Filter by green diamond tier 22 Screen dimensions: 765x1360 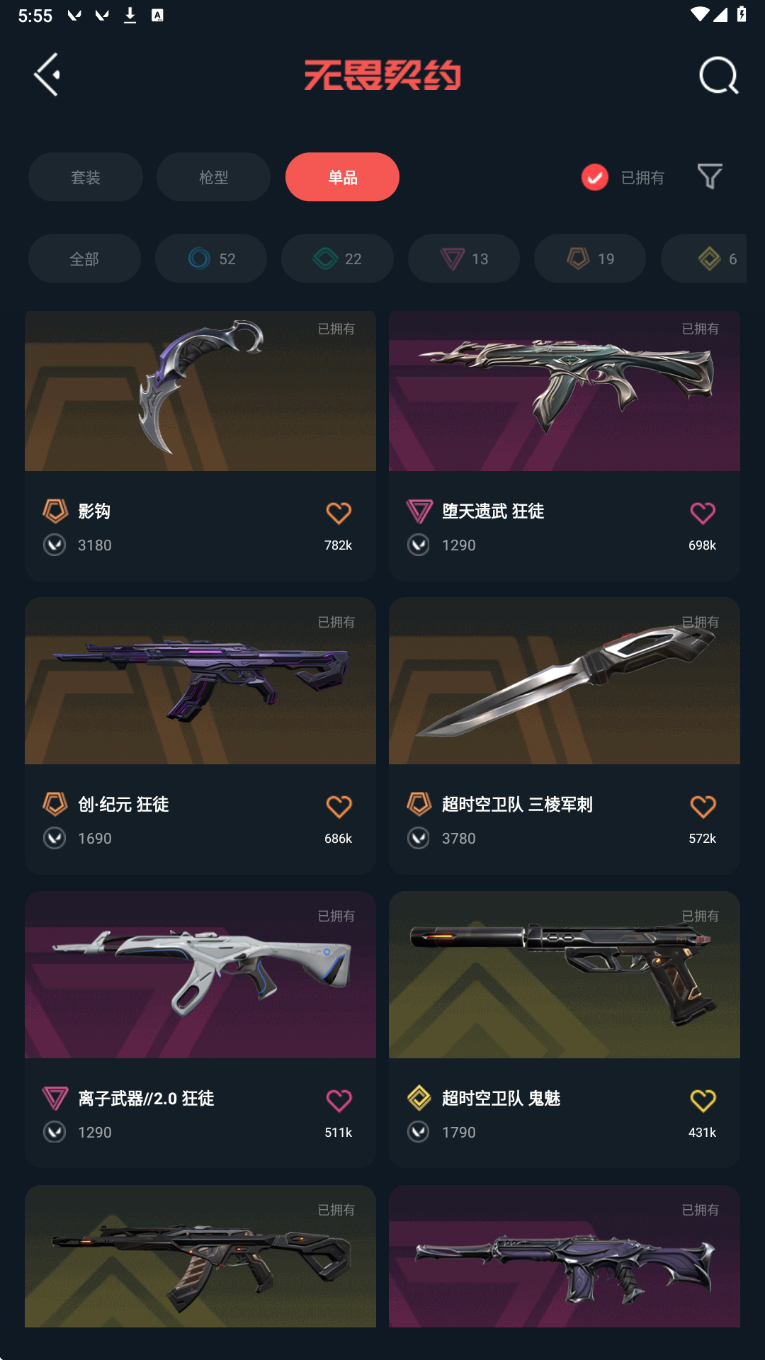pyautogui.click(x=337, y=259)
